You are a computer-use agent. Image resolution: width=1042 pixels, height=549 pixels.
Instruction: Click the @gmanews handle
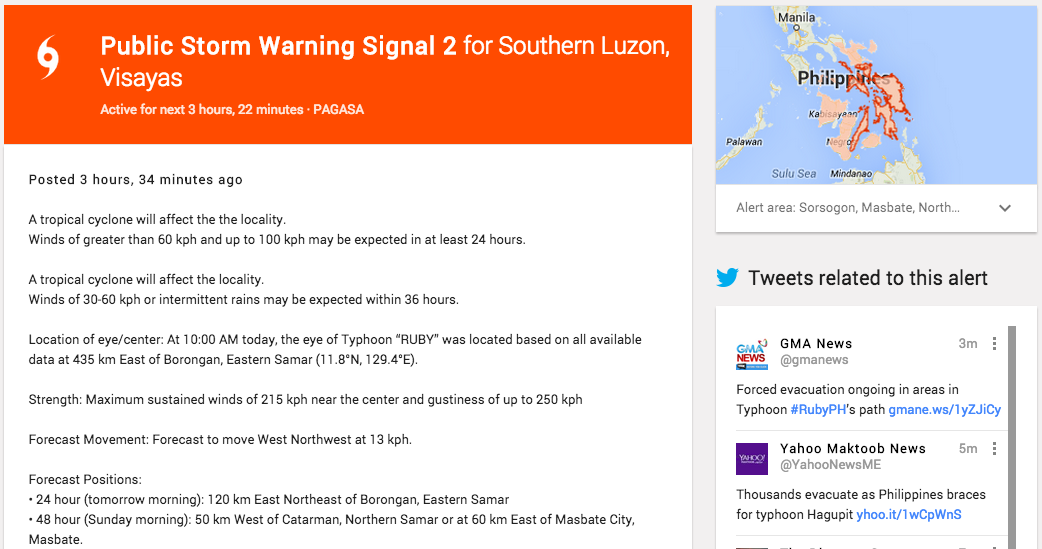[x=814, y=360]
